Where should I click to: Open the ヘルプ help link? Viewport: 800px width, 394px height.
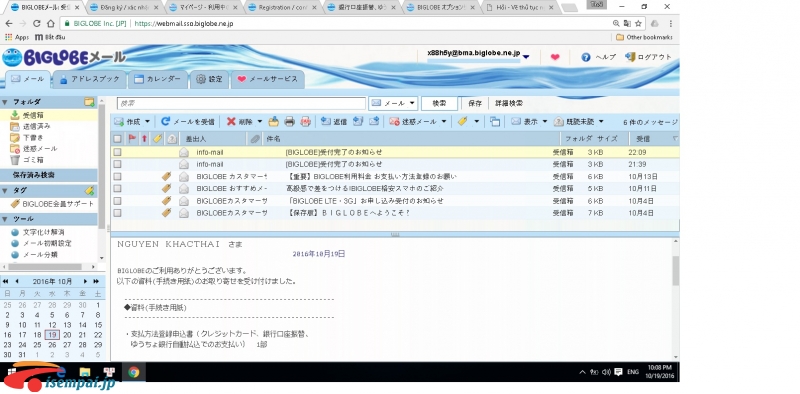click(598, 57)
